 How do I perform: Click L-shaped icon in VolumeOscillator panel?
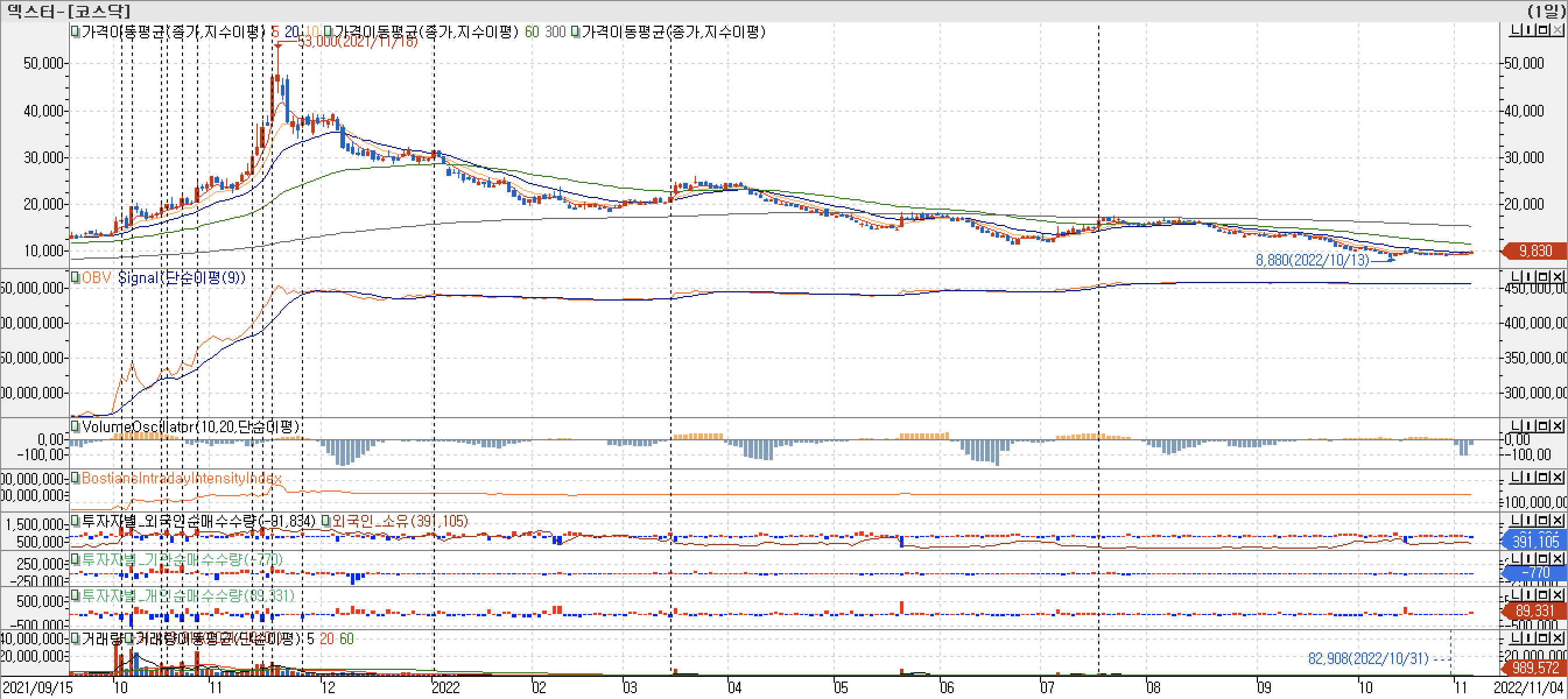point(1516,426)
